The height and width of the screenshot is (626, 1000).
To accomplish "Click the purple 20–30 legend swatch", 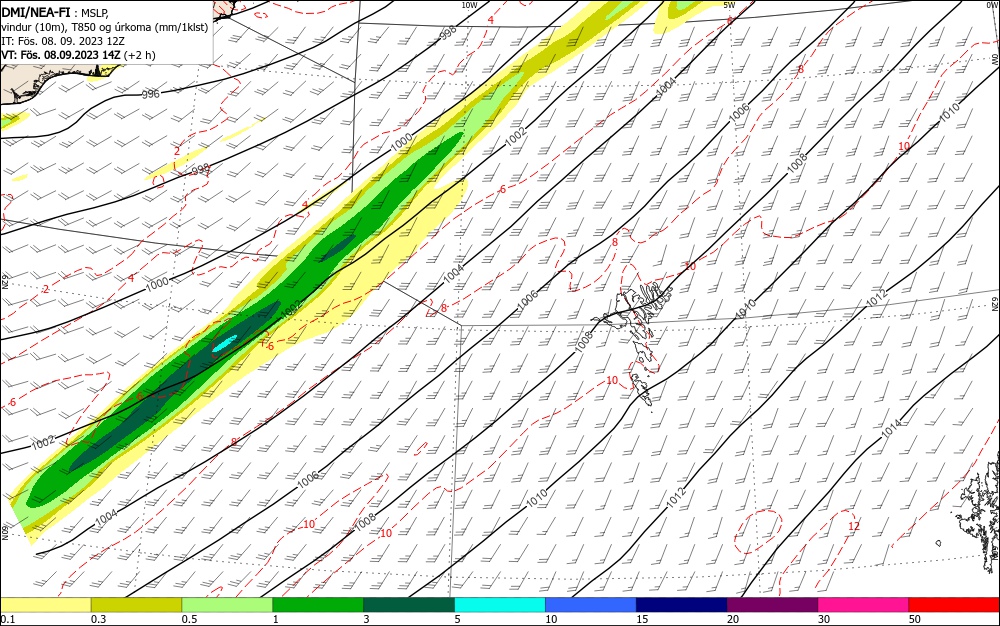I will pos(772,605).
